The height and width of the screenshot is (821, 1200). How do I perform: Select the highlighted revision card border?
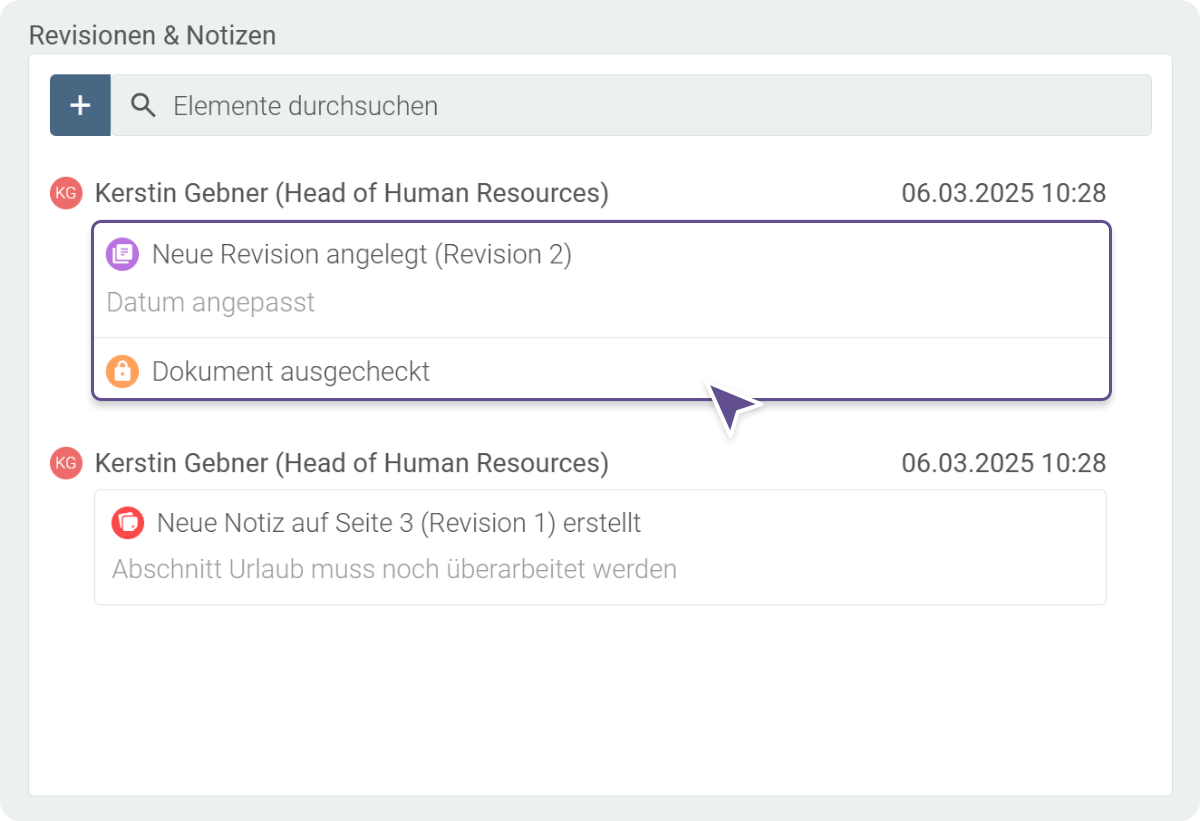pyautogui.click(x=1109, y=310)
